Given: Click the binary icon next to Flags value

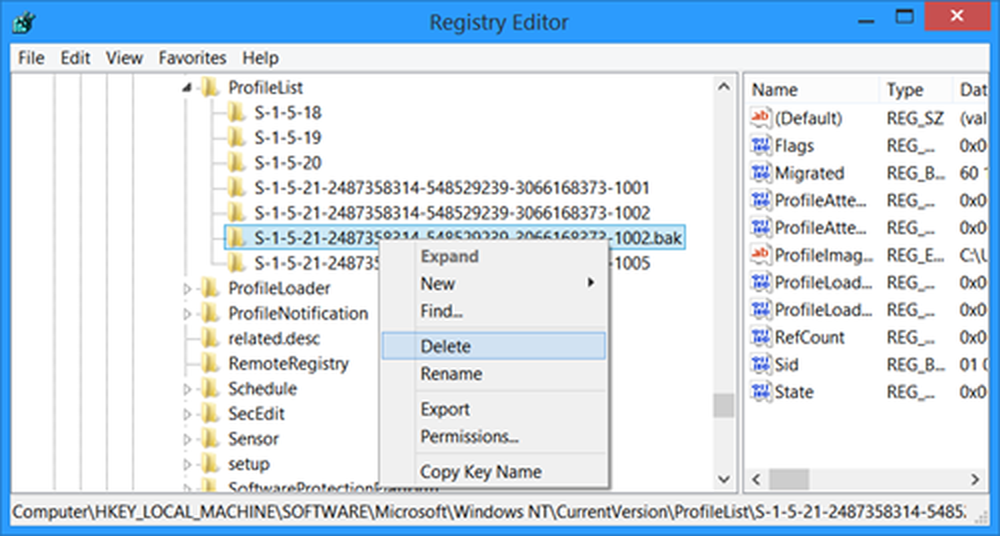Looking at the screenshot, I should coord(761,146).
